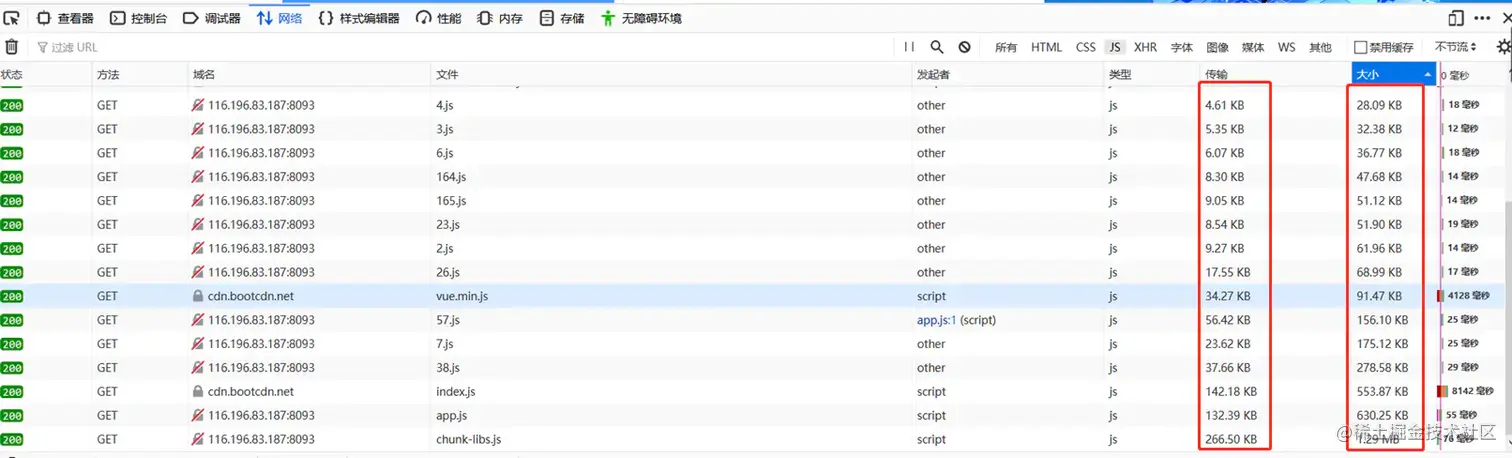This screenshot has height=458, width=1512.
Task: Click 200 status badge of vue.min.js row
Action: 12,296
